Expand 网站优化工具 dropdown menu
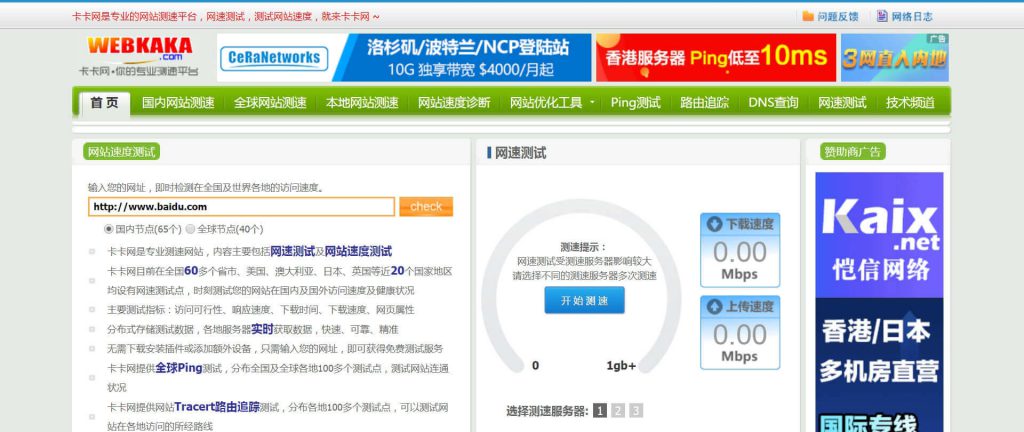Viewport: 1024px width, 432px height. coord(552,102)
